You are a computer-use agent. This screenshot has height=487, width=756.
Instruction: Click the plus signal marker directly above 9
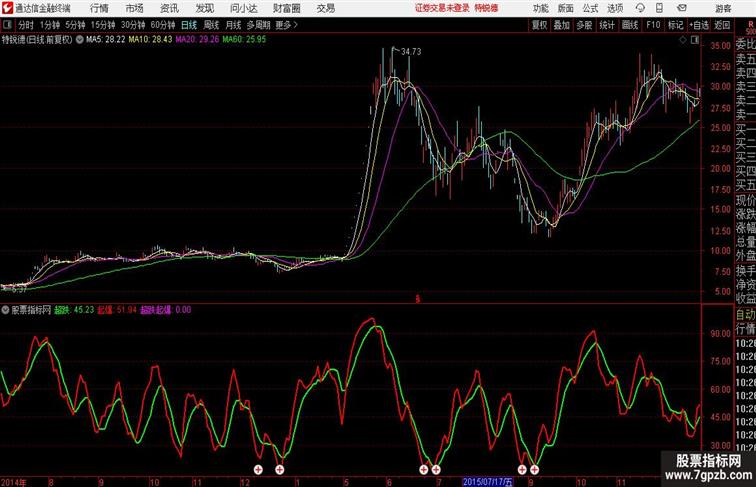pos(534,470)
